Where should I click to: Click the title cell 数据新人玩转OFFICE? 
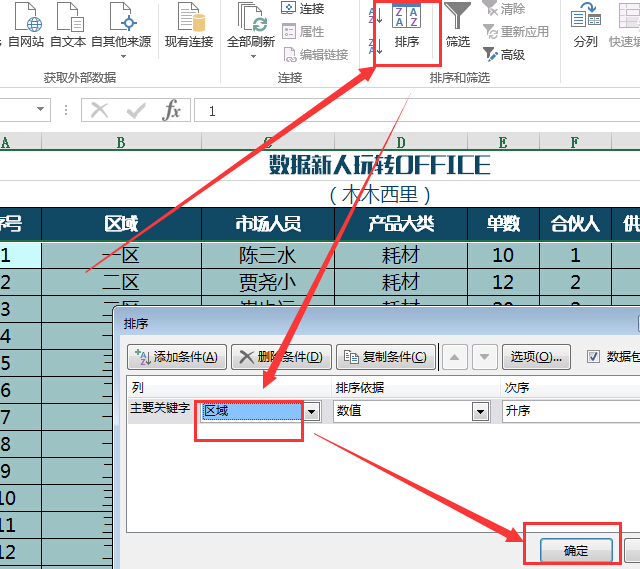click(380, 165)
